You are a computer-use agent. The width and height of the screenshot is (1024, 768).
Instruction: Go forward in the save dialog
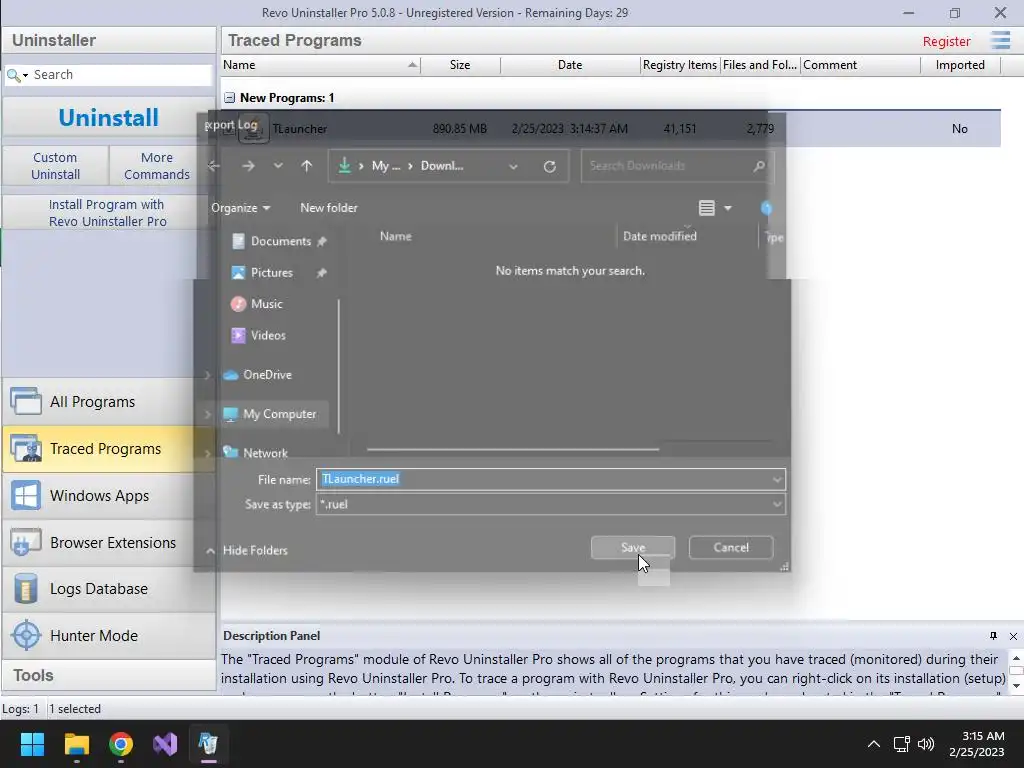tap(248, 166)
